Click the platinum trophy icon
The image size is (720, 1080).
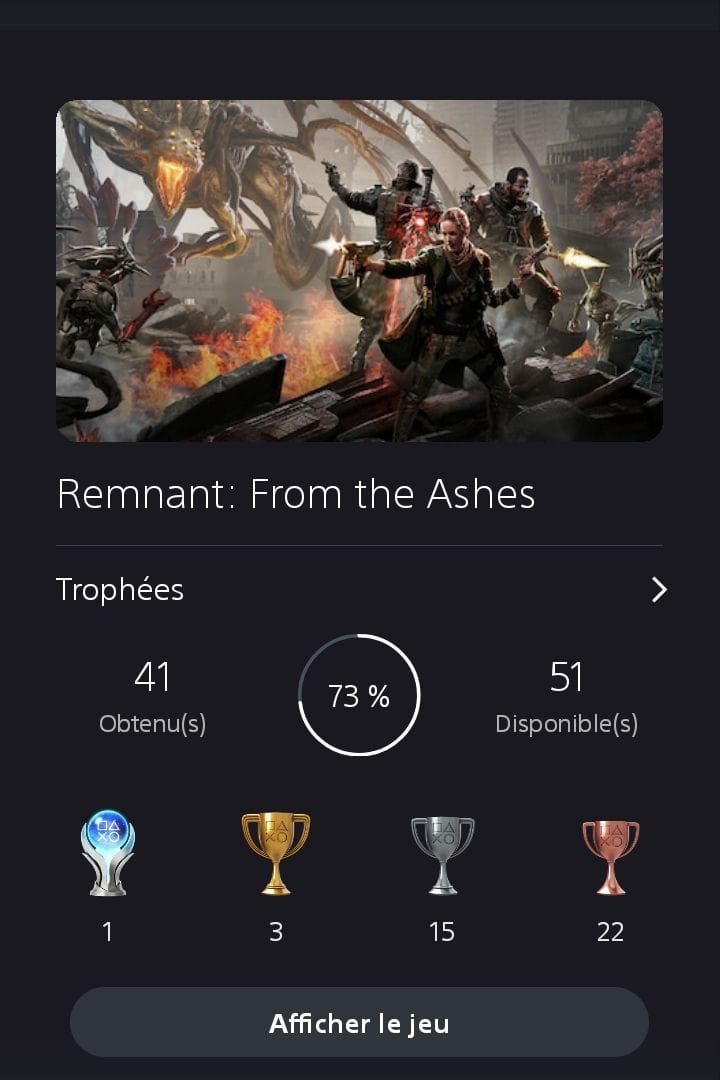coord(107,853)
